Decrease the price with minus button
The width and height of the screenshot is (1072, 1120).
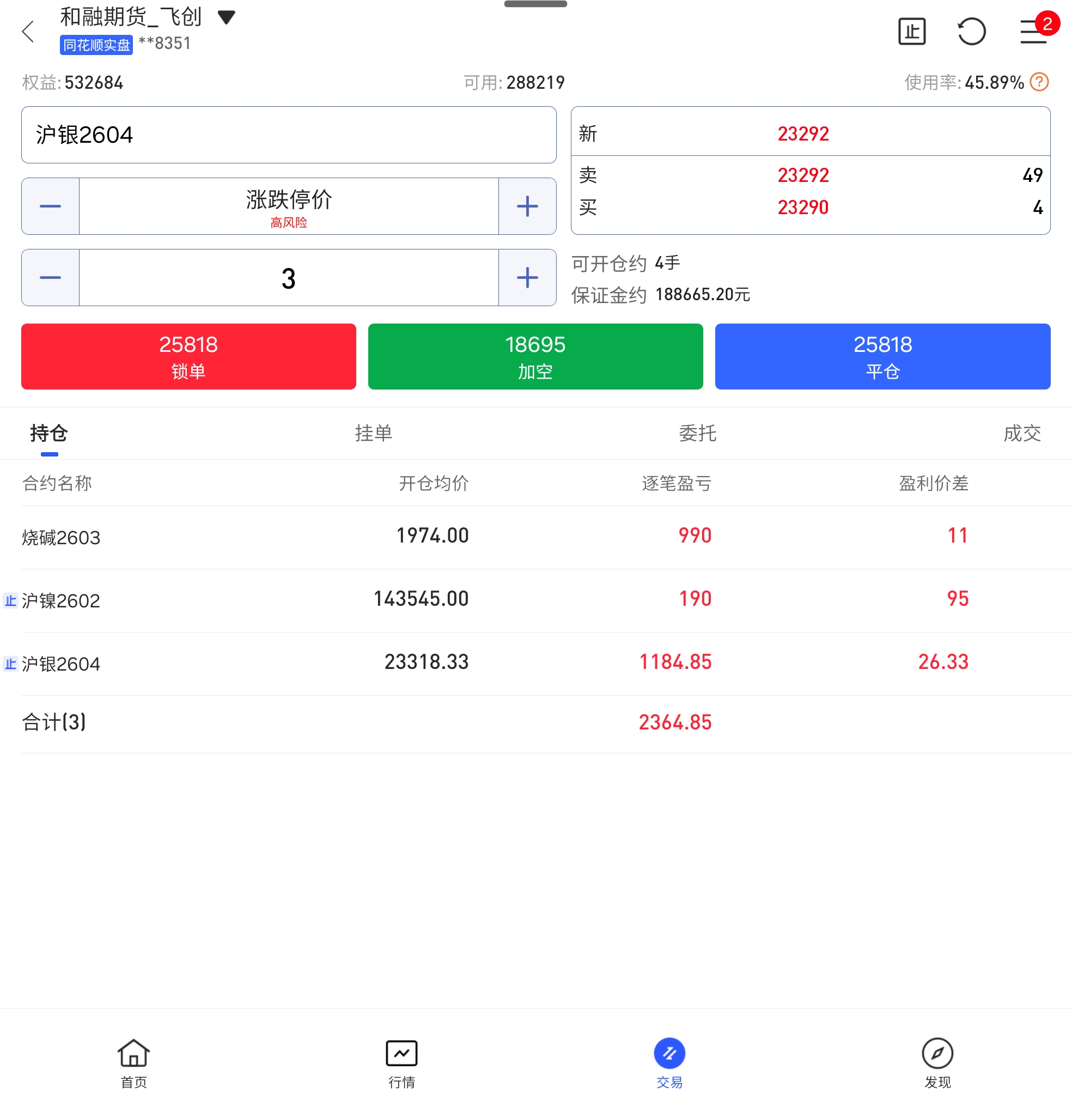(50, 206)
